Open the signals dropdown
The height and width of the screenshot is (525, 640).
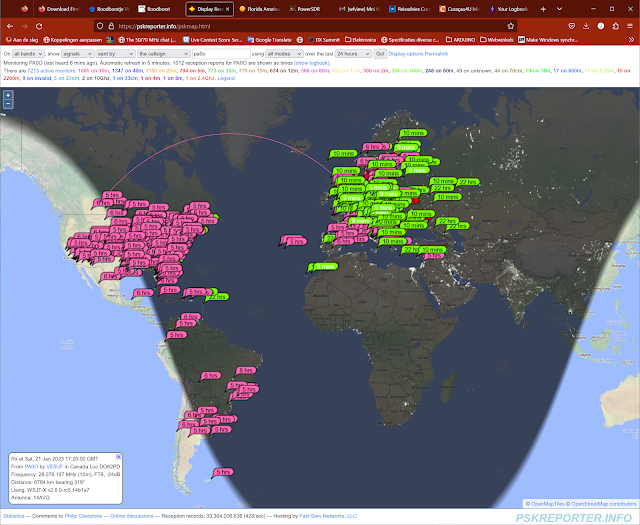click(x=78, y=54)
